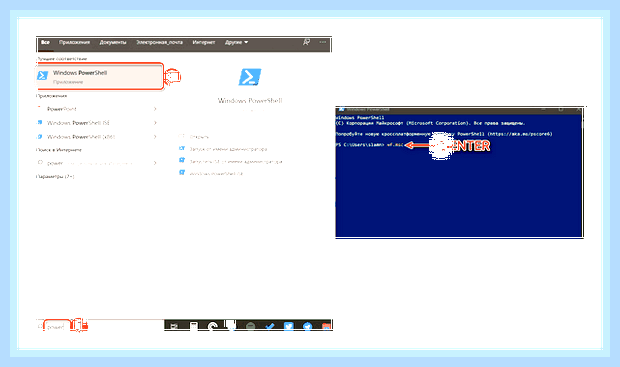Click the run-as-administrator shield icon
The width and height of the screenshot is (620, 367).
pyautogui.click(x=182, y=148)
